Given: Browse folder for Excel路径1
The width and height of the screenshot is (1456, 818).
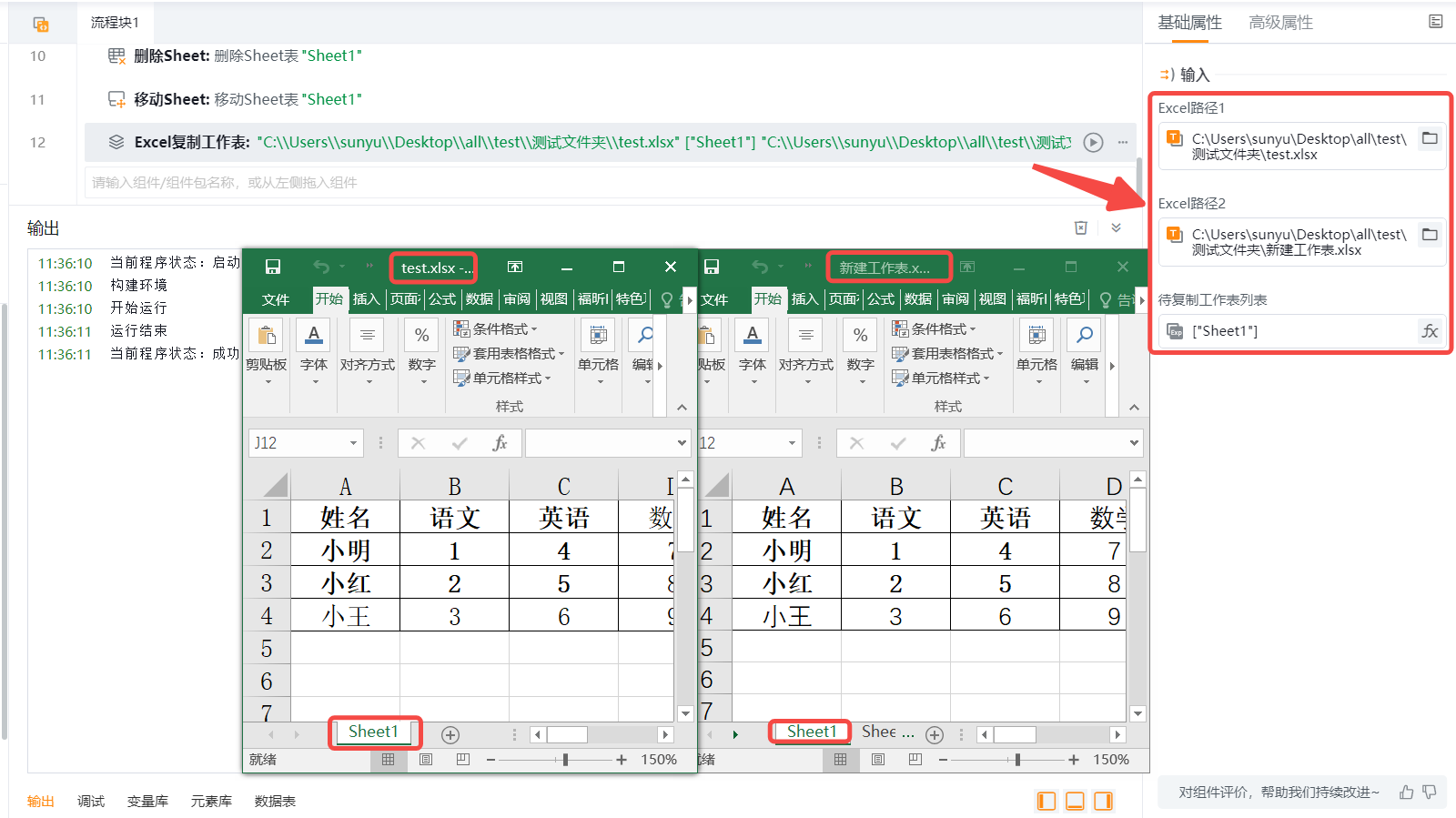Looking at the screenshot, I should 1430,138.
